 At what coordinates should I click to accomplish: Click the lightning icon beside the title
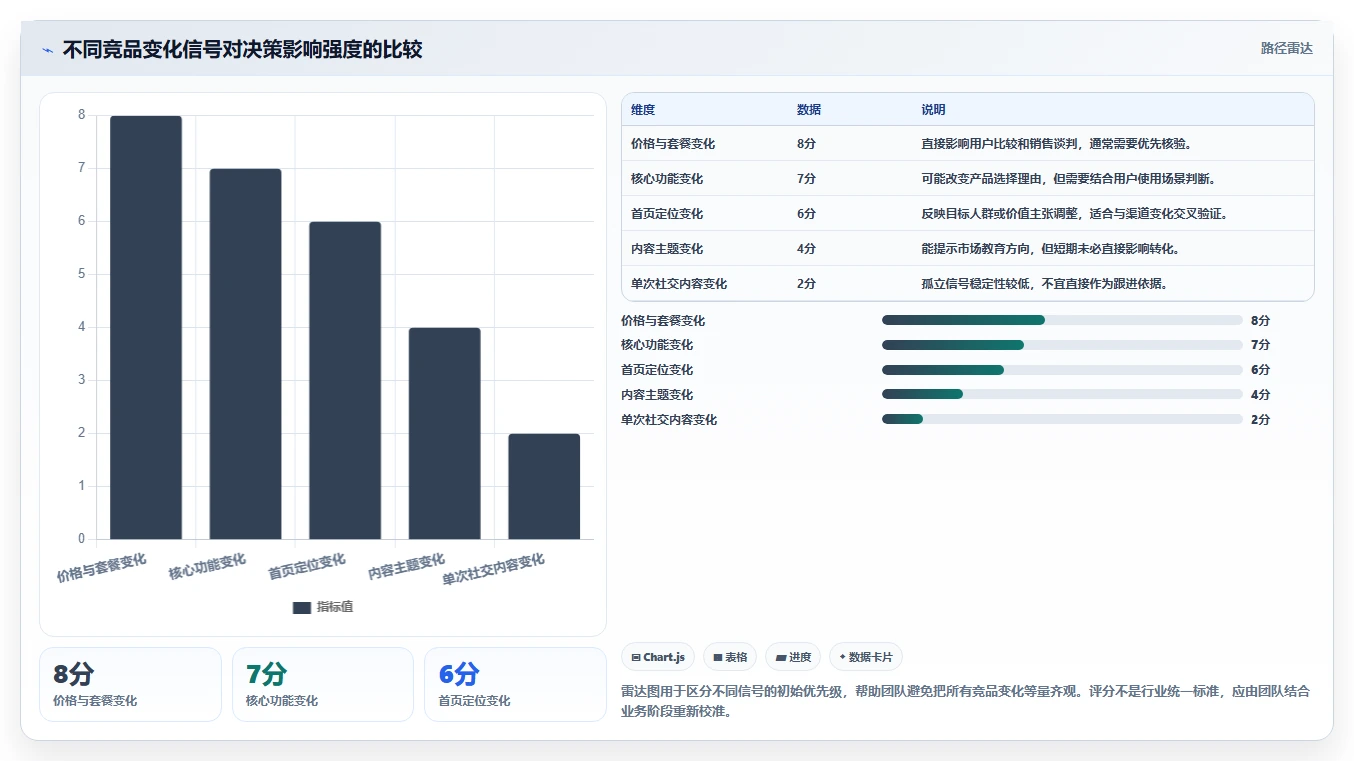[47, 50]
